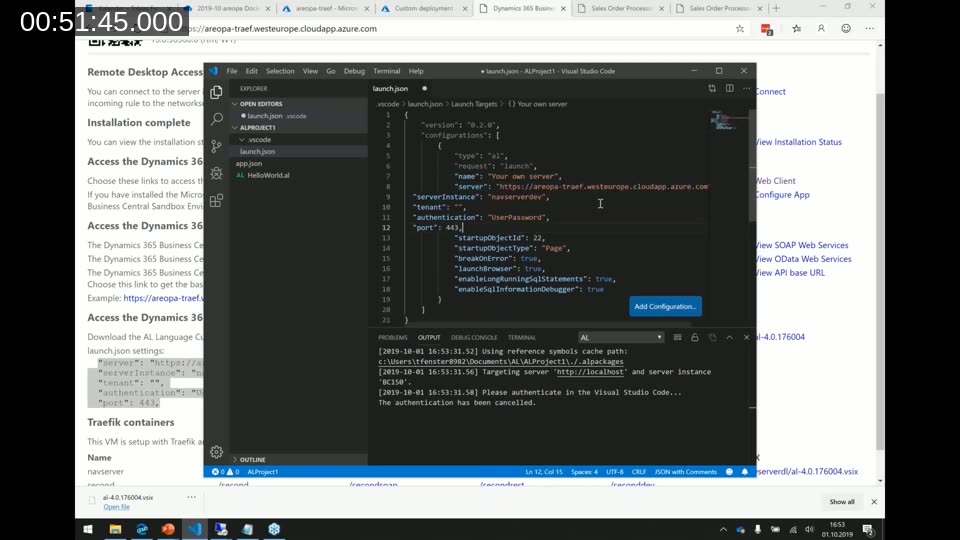Click Visual Studio Code taskbar icon
The image size is (960, 540).
pos(195,529)
